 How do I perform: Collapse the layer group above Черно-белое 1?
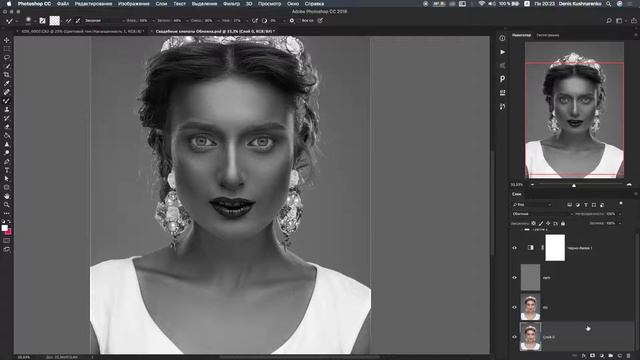[x=522, y=229]
